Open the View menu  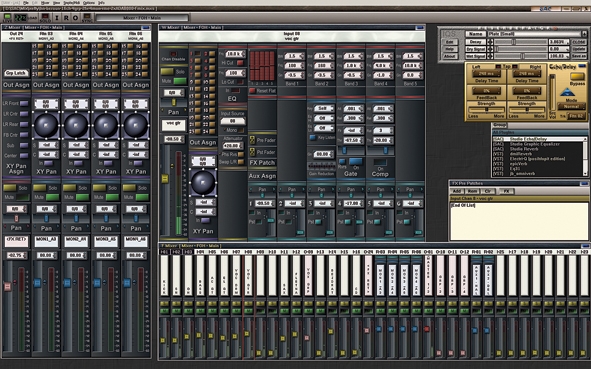click(56, 3)
